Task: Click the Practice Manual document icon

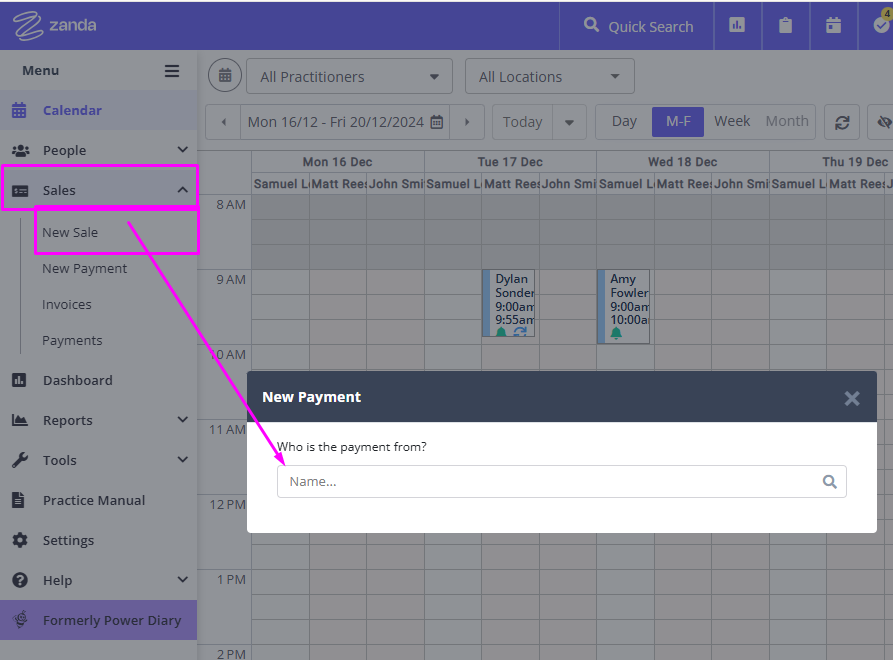Action: [x=19, y=500]
